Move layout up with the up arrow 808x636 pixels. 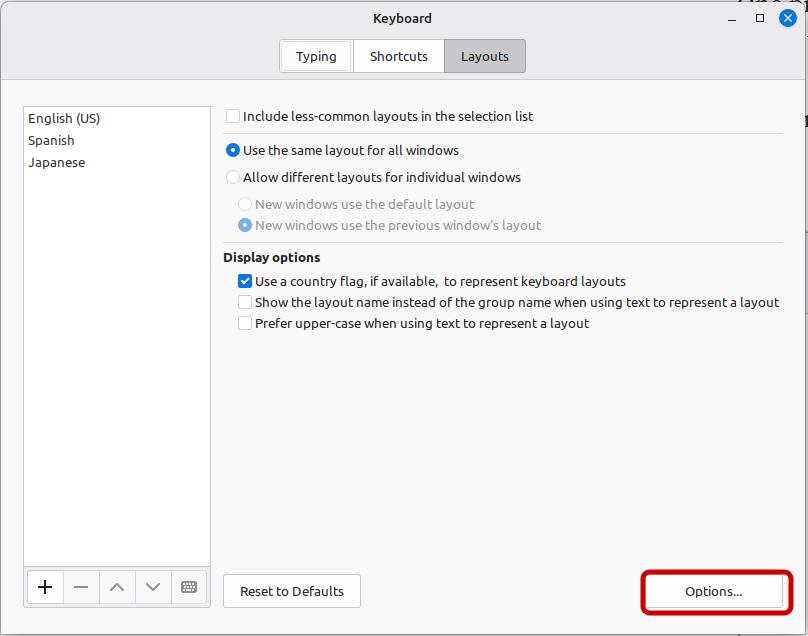(x=117, y=587)
